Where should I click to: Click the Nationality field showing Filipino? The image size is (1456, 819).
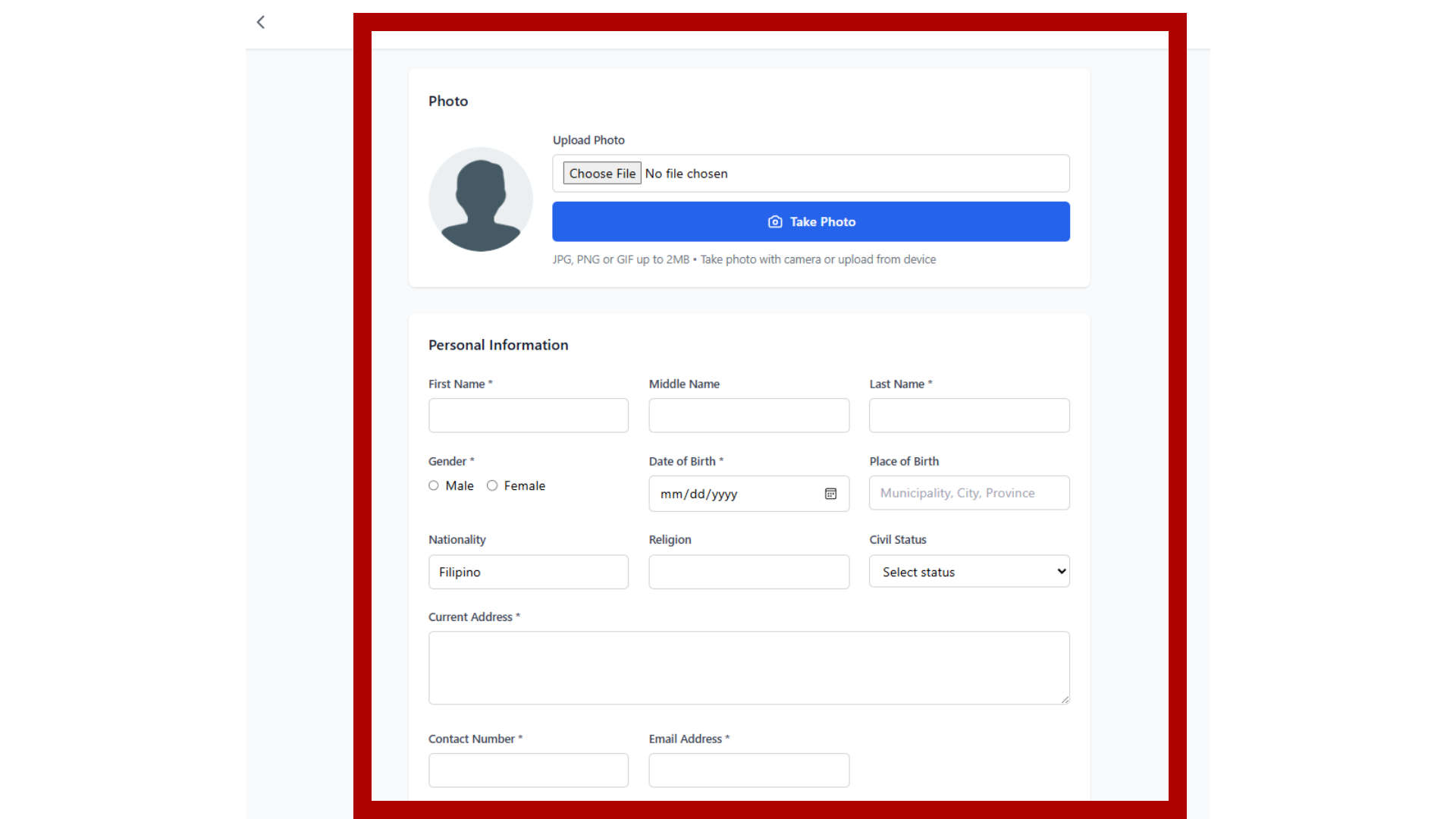coord(528,572)
